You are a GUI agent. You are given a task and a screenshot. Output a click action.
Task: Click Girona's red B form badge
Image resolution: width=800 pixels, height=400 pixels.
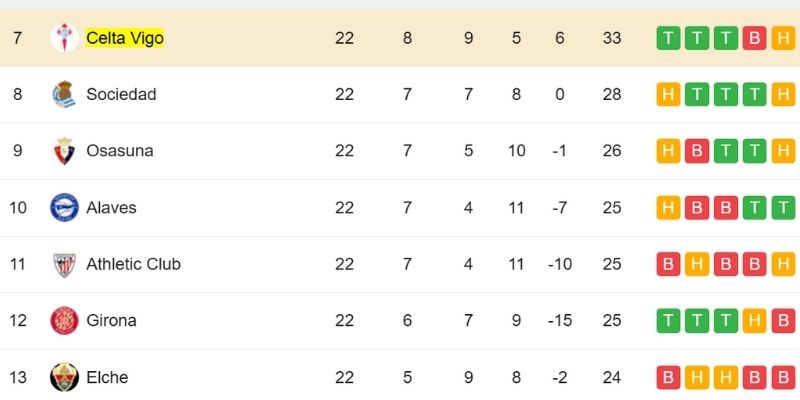pos(784,321)
